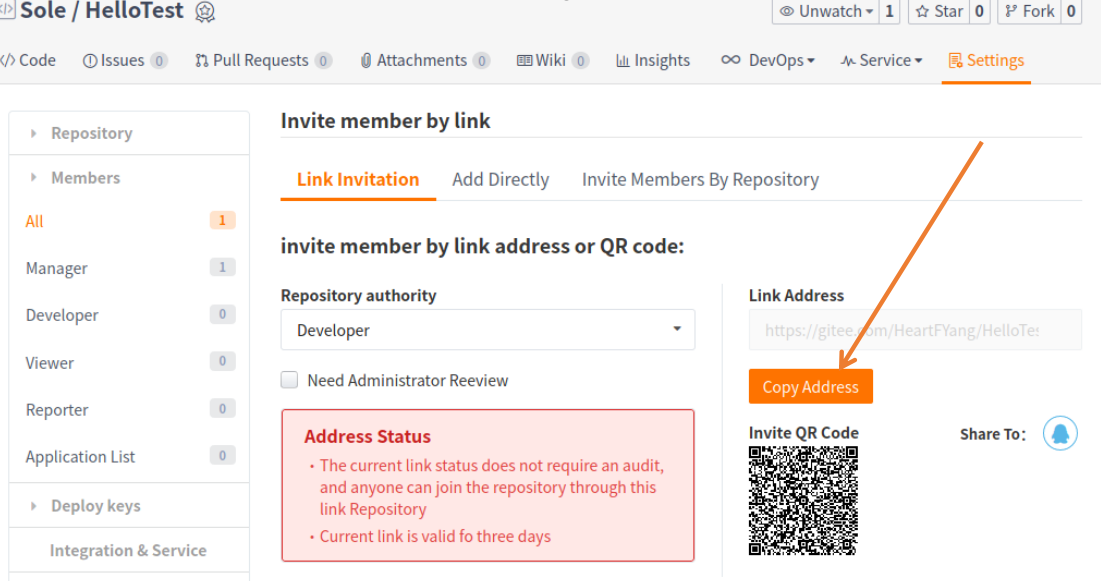The image size is (1101, 581).
Task: Open the Repository authority dropdown
Action: pos(487,329)
